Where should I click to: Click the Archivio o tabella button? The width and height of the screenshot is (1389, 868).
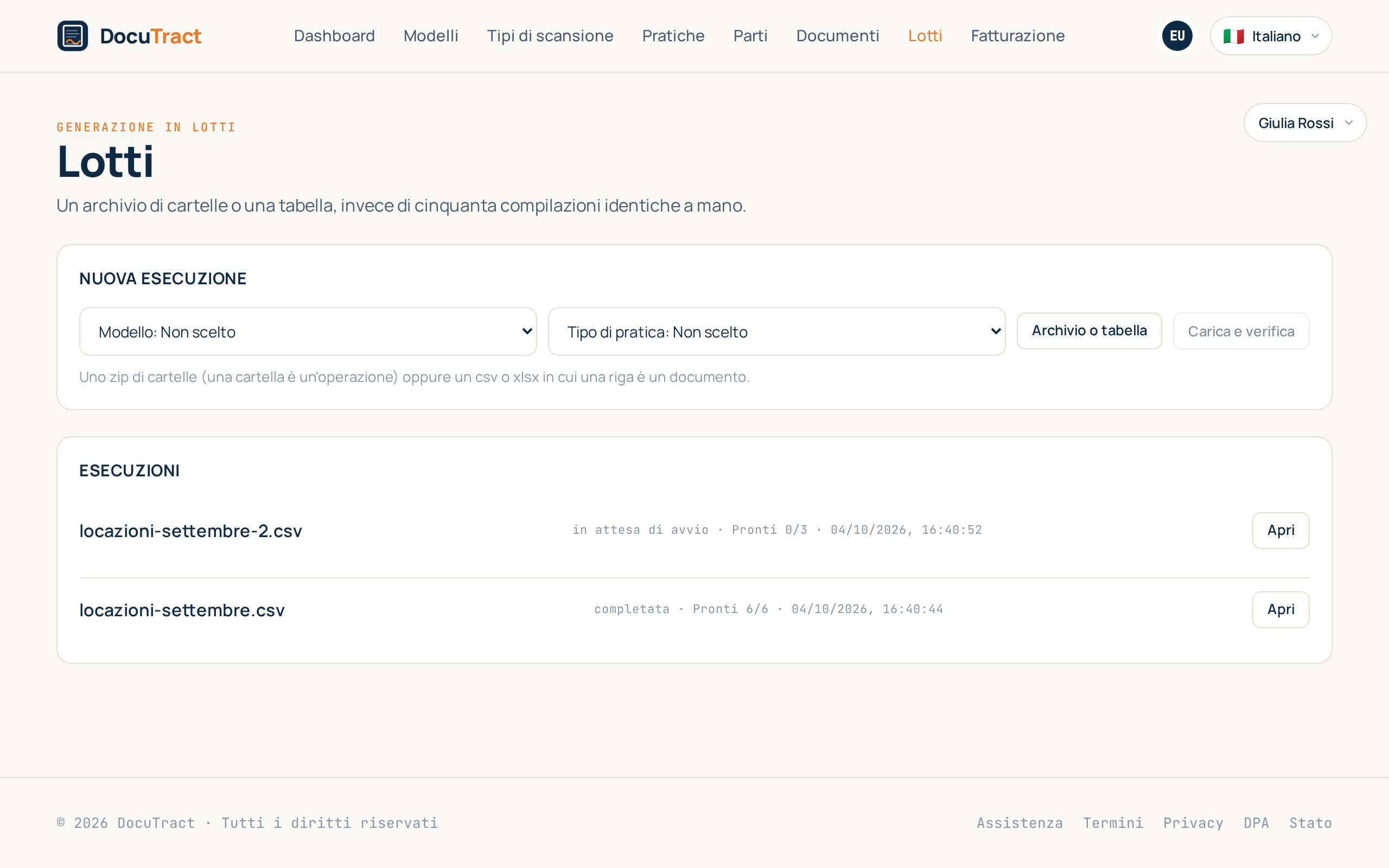[x=1089, y=331]
